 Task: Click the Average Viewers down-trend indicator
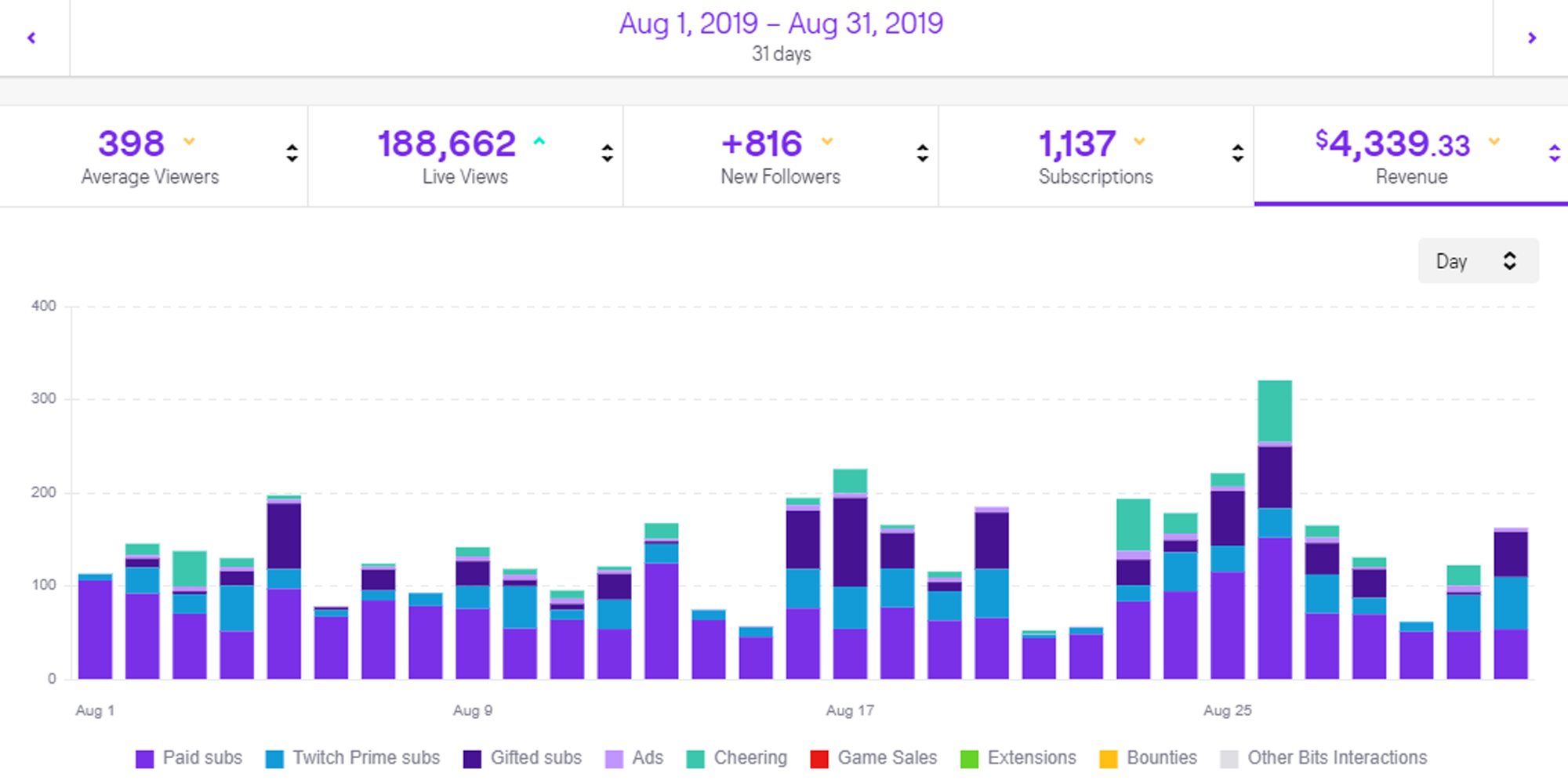click(189, 142)
